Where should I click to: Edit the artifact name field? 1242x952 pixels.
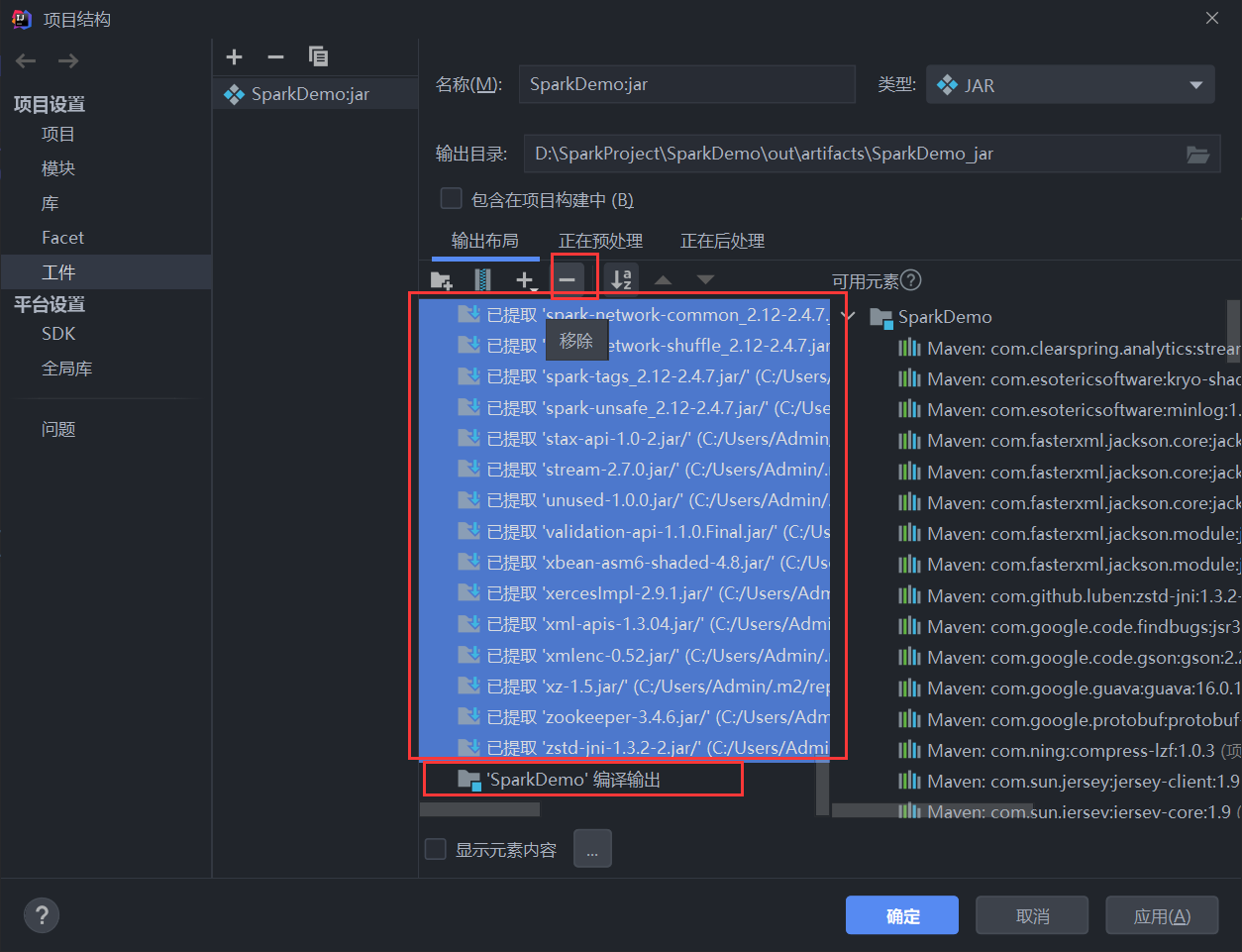point(686,84)
